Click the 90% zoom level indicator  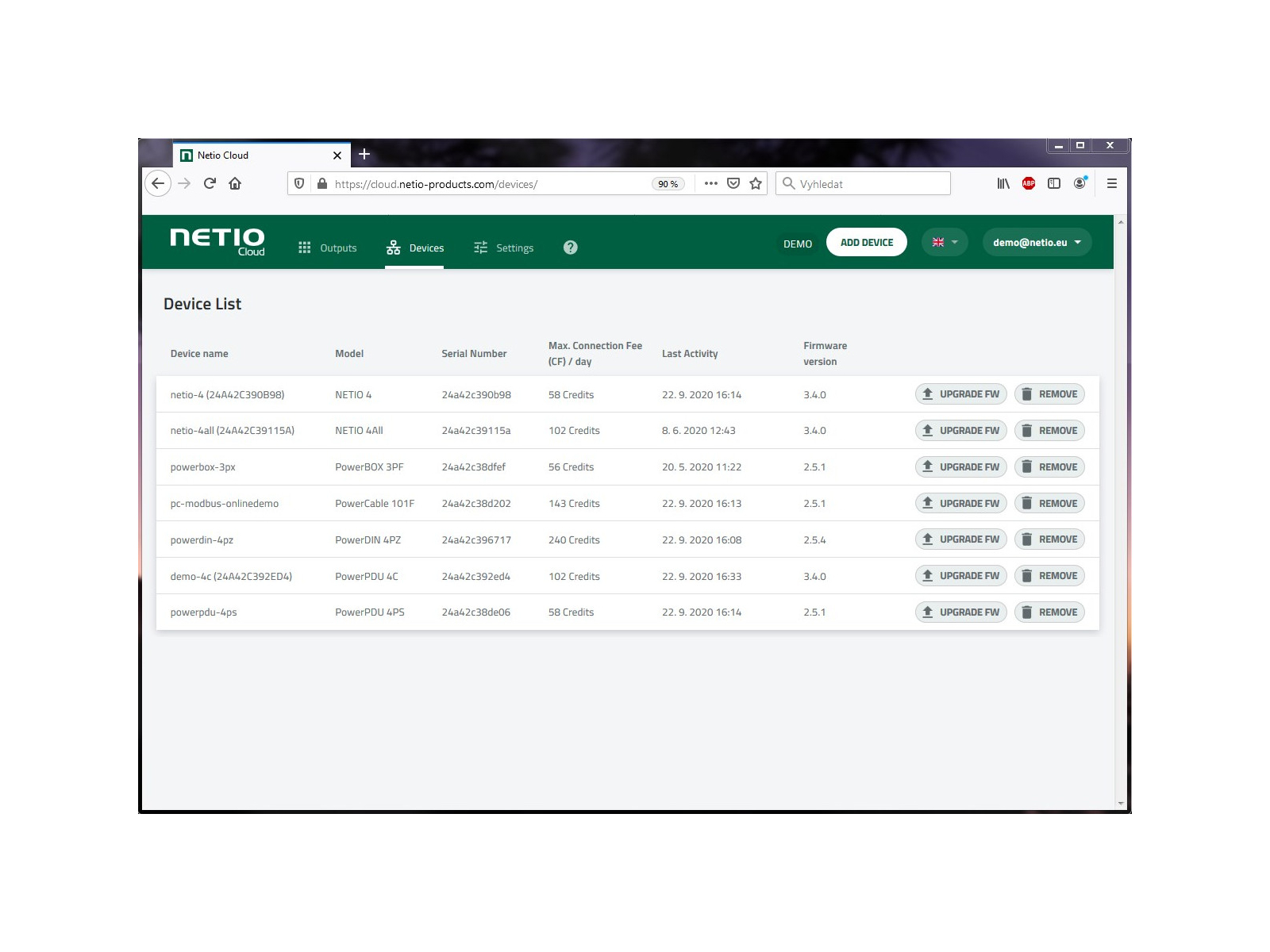coord(668,184)
